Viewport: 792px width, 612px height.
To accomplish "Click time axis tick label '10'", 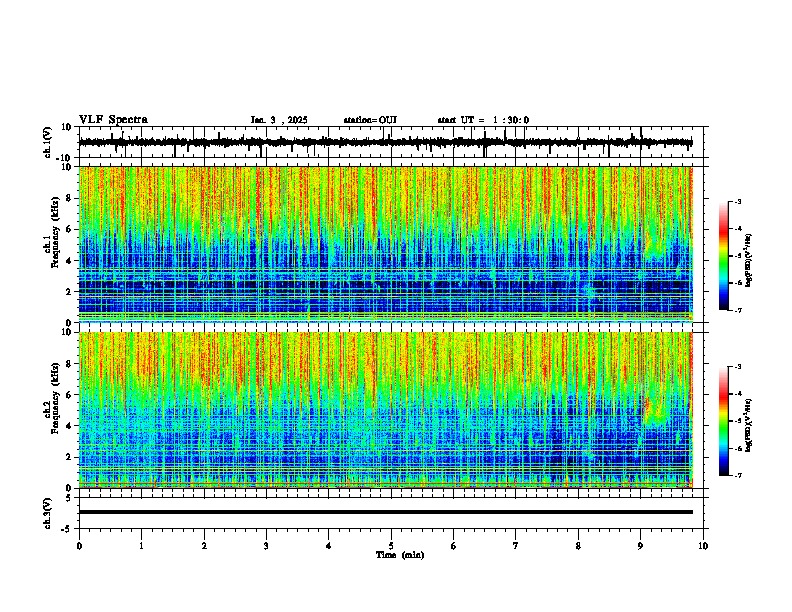I will click(703, 546).
